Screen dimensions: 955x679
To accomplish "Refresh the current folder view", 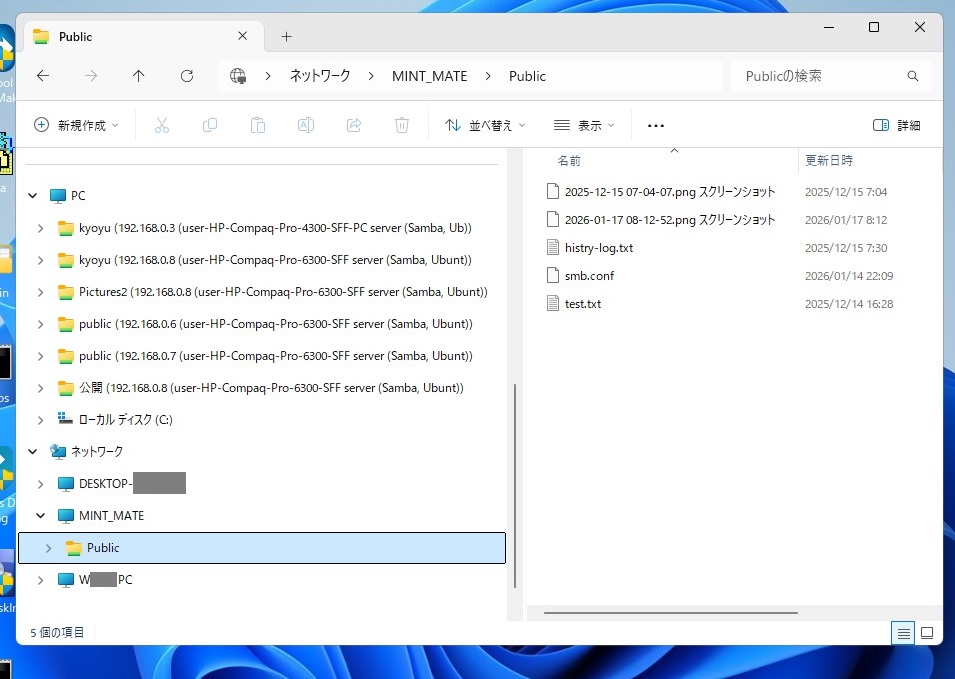I will point(186,76).
